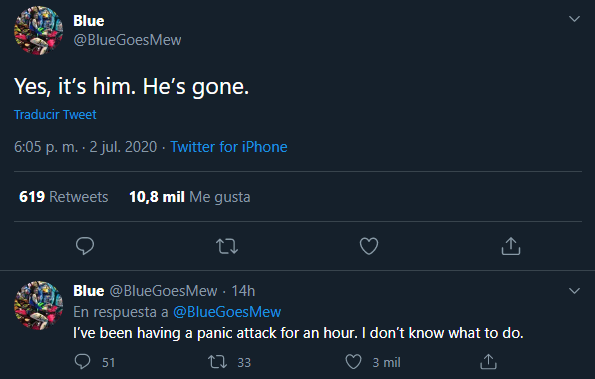Expand the reply tweet's options chevron
This screenshot has width=595, height=379.
575,291
